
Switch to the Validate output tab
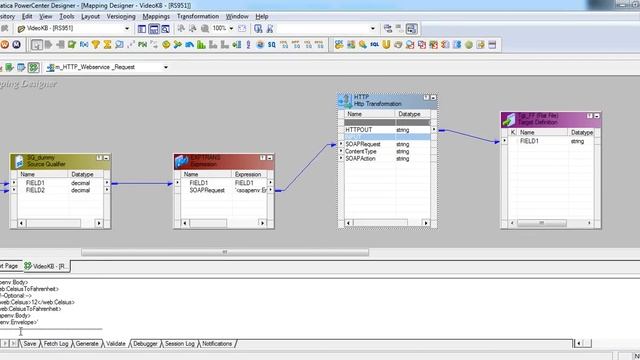click(x=116, y=344)
